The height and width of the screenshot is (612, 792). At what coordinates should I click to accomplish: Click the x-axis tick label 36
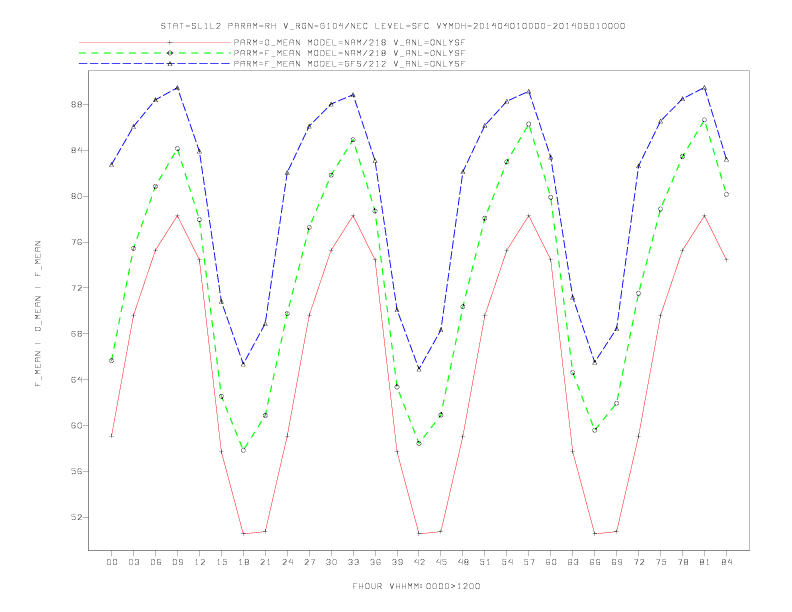click(x=375, y=562)
